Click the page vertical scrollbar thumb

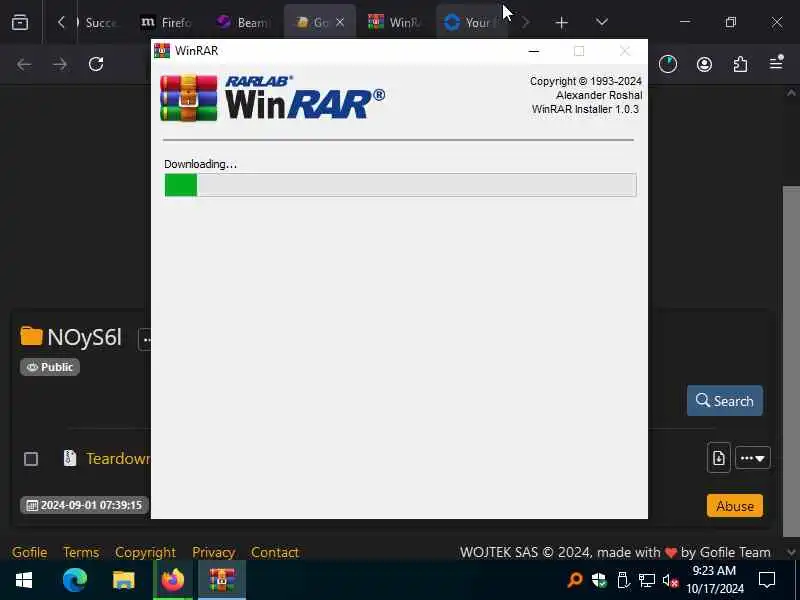(791, 361)
